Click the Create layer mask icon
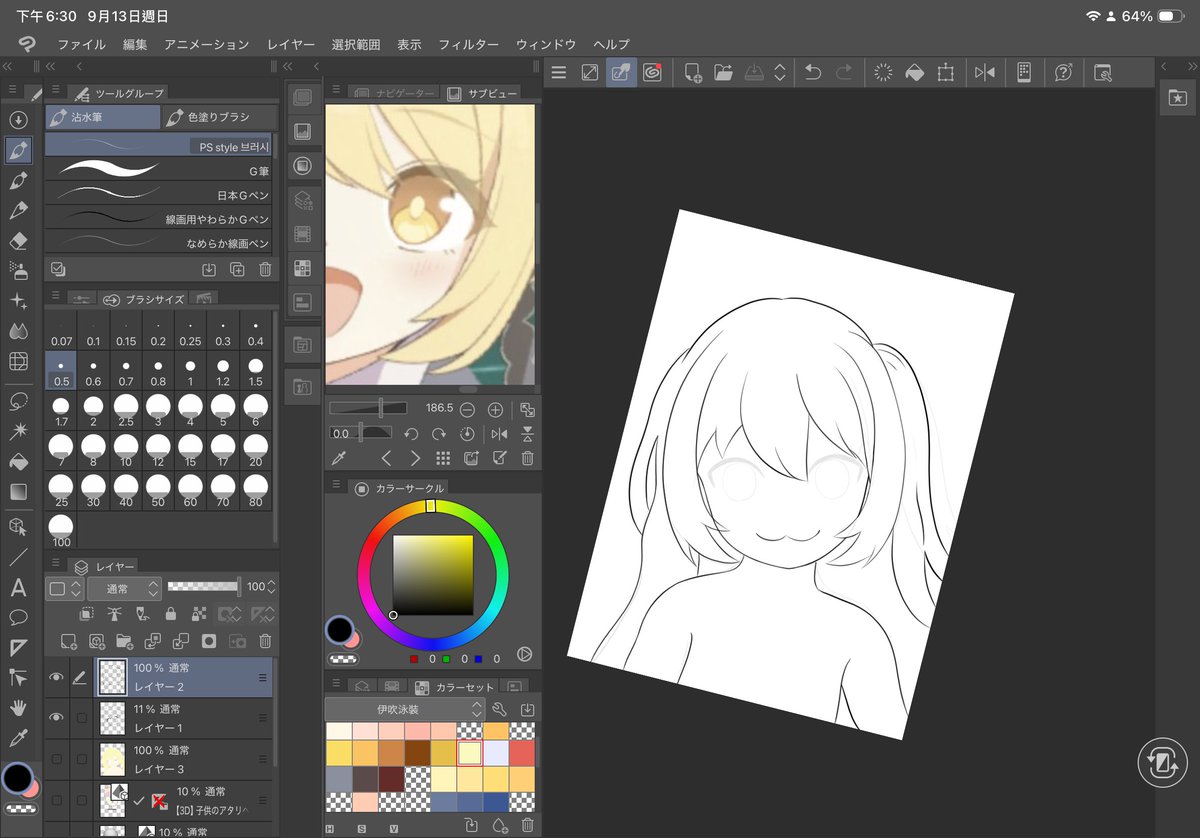 209,641
